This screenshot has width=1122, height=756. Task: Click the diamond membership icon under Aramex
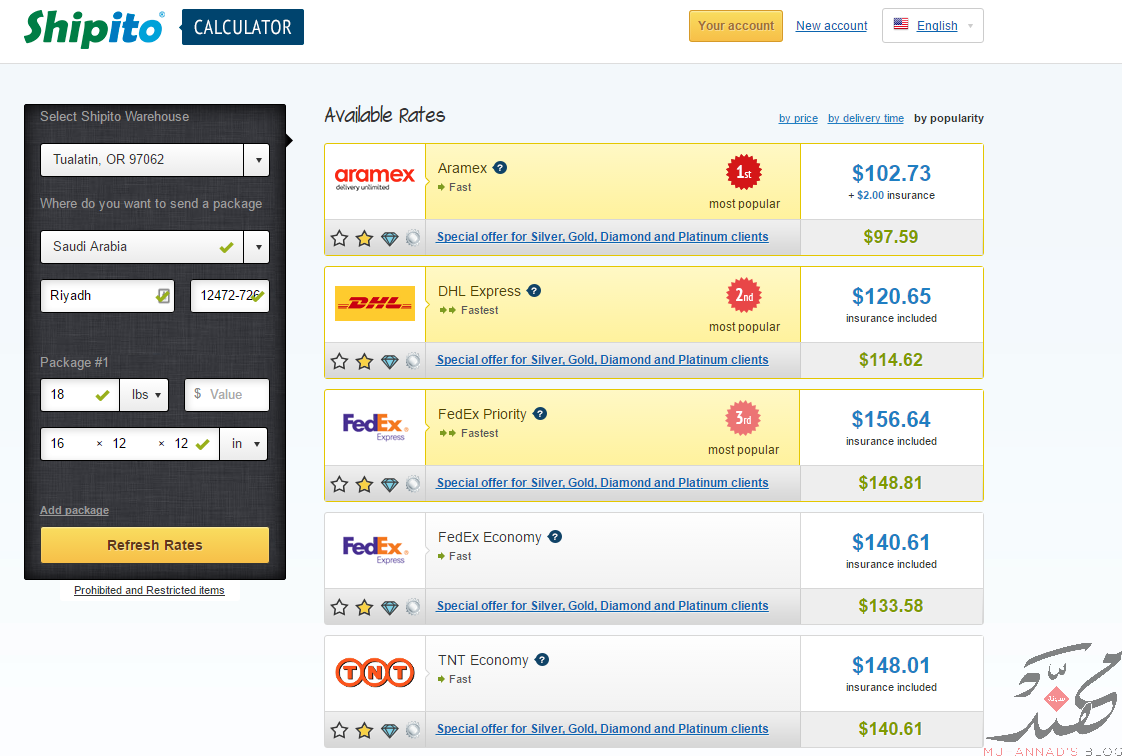click(x=389, y=238)
